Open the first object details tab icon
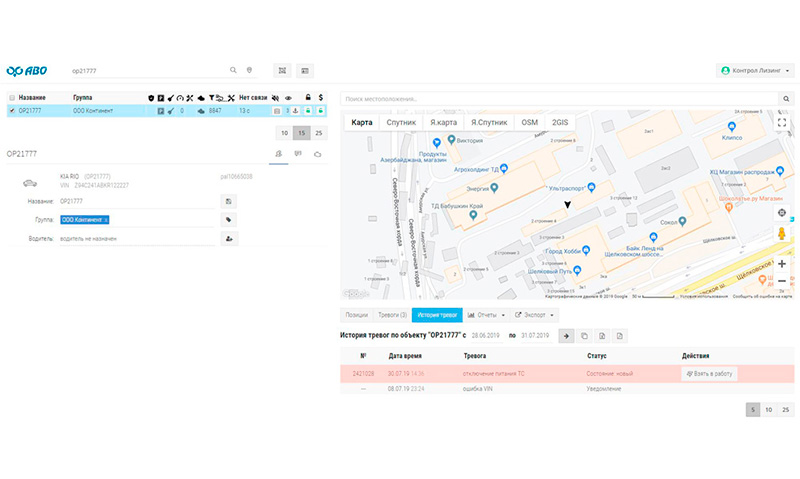800x479 pixels. pos(279,154)
